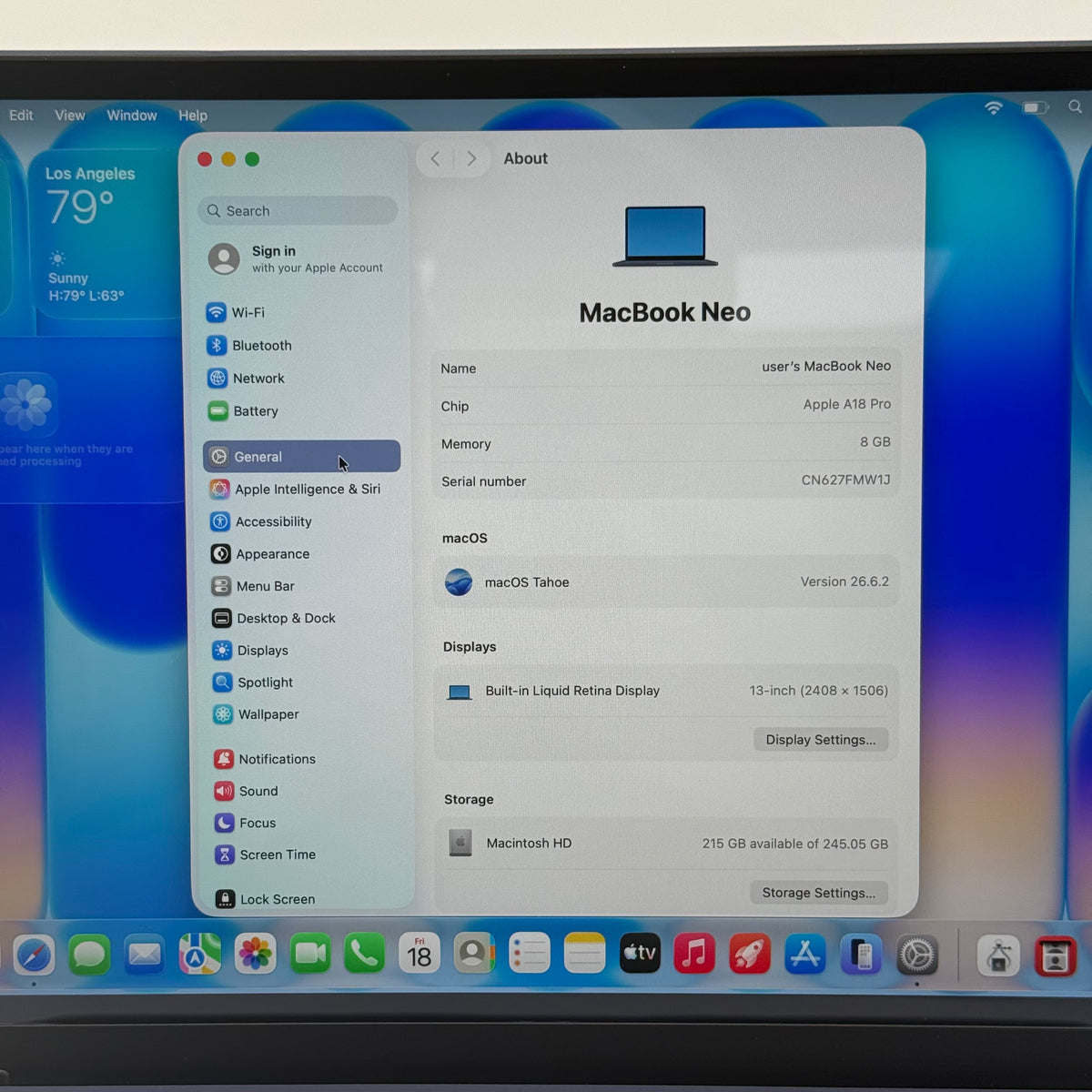Open Desktop & Dock settings
1092x1092 pixels.
[274, 618]
